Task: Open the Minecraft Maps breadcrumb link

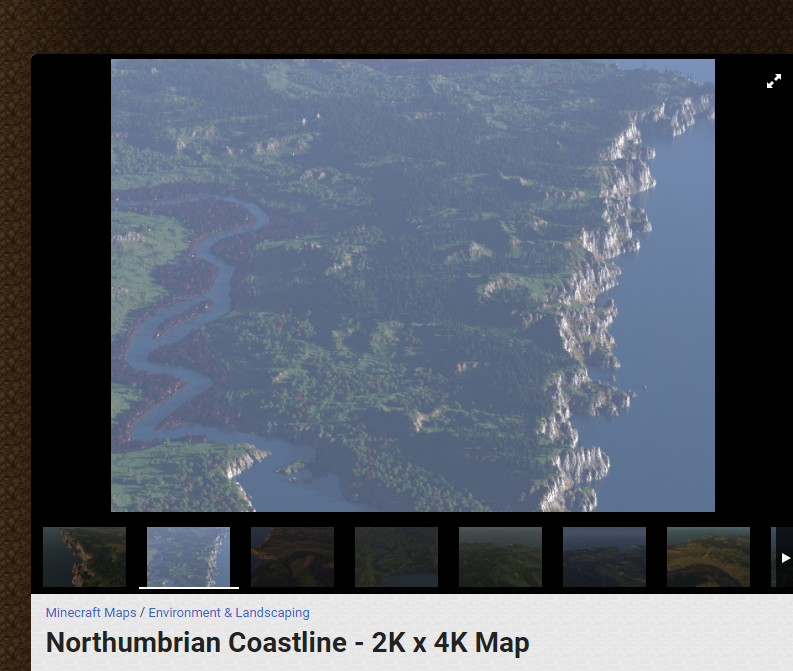Action: (x=91, y=612)
